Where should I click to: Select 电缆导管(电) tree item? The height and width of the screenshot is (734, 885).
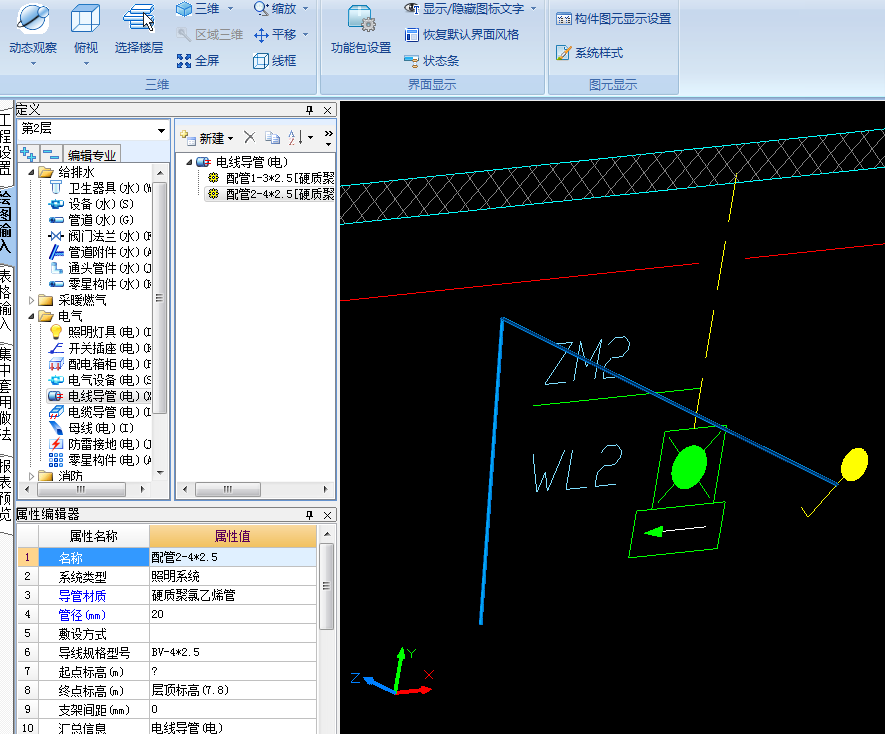[x=100, y=412]
